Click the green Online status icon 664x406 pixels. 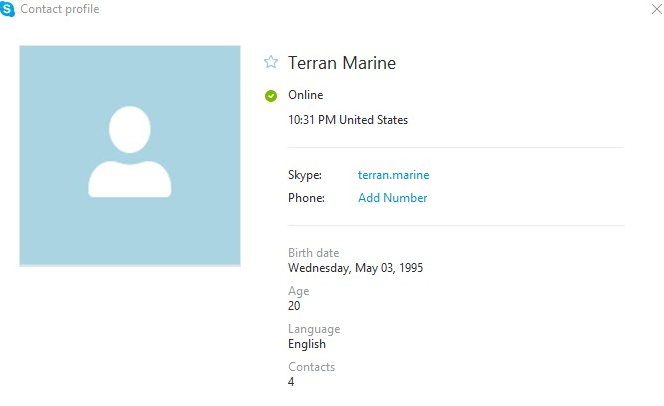[x=270, y=96]
